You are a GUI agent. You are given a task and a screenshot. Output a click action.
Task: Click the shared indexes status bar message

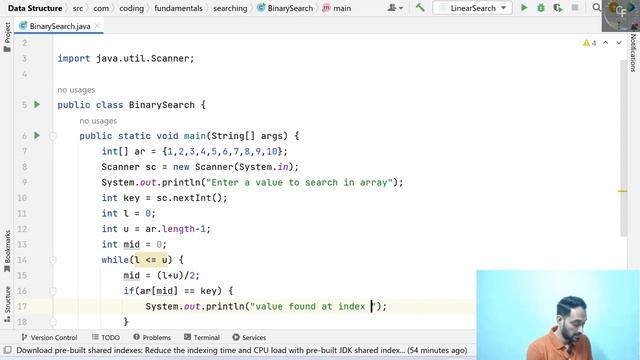click(x=242, y=350)
